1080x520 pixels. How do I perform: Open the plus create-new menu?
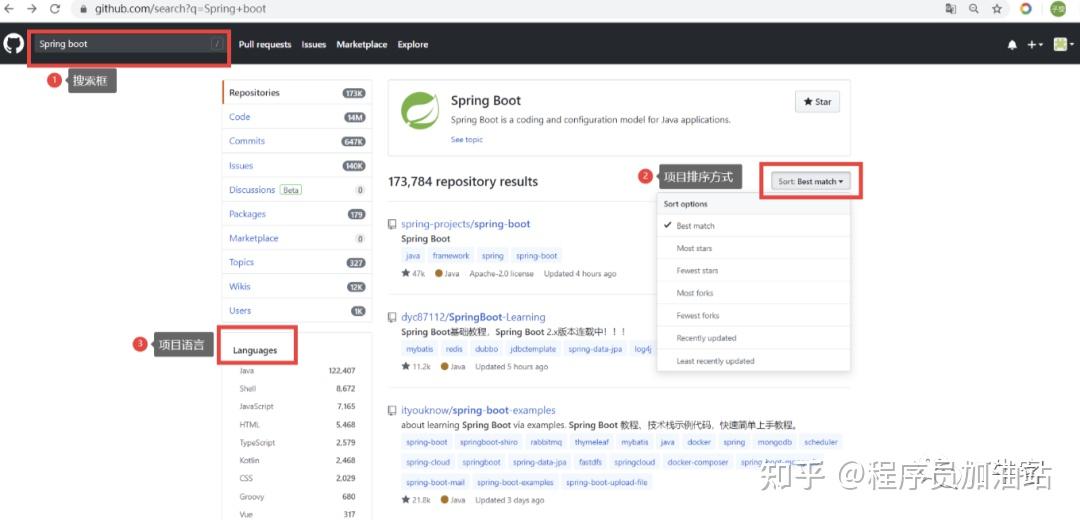click(x=1035, y=45)
